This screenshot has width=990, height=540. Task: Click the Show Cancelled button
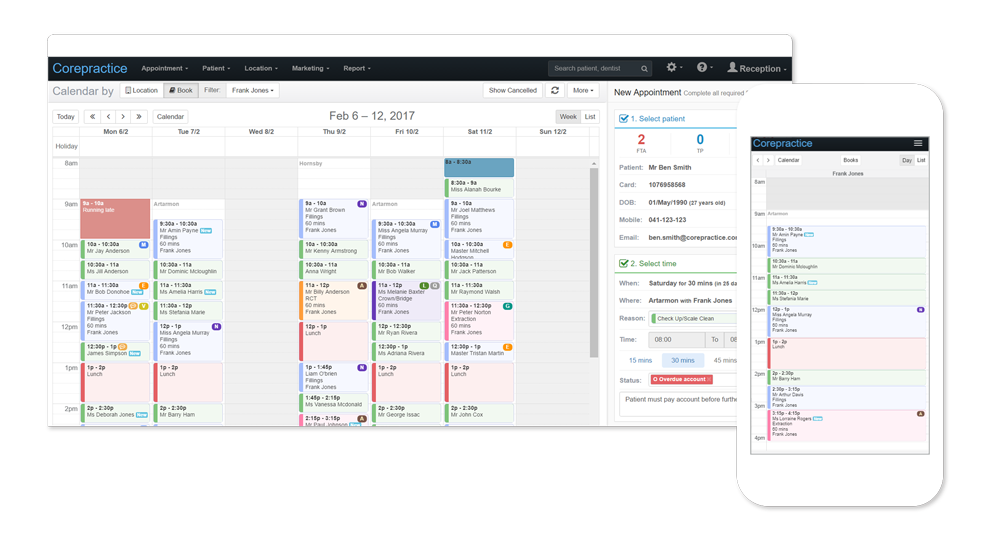coord(512,91)
